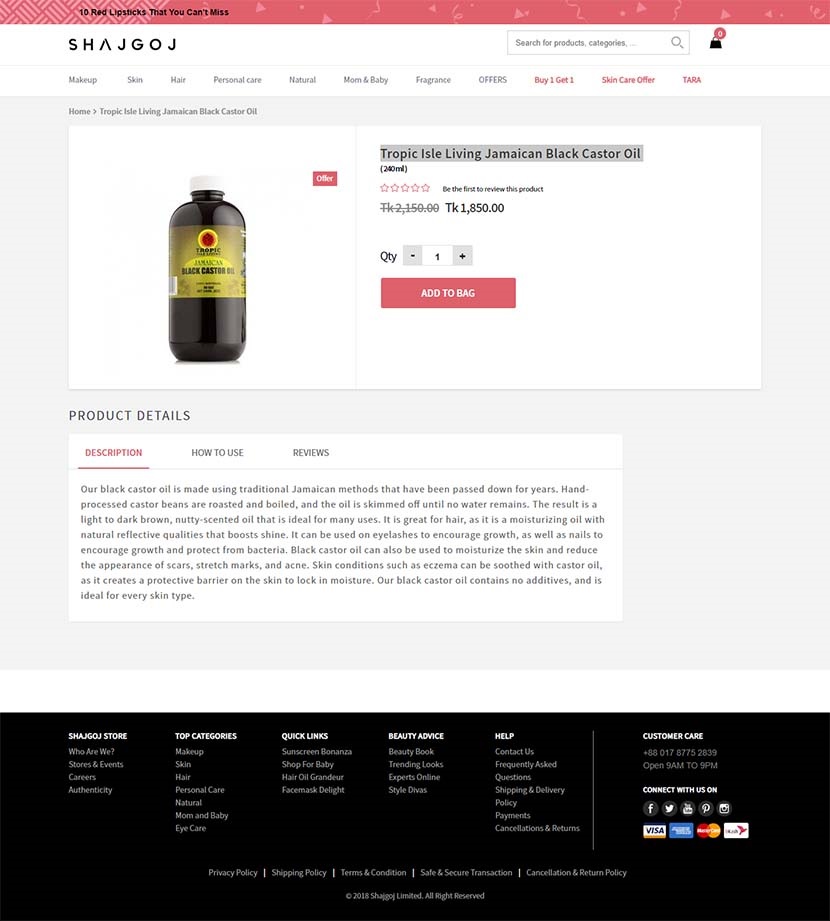Open the Reviews tab
Image resolution: width=830 pixels, height=921 pixels.
coord(311,453)
